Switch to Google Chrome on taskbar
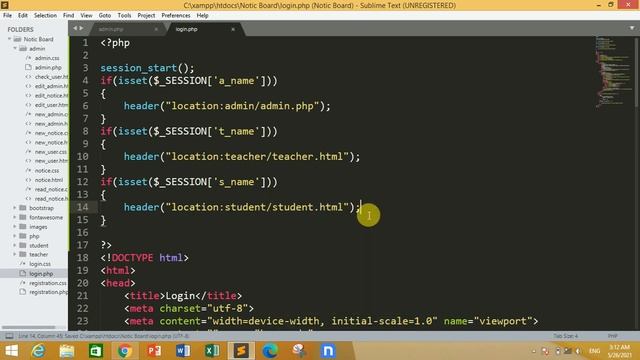Image resolution: width=640 pixels, height=360 pixels. pos(125,351)
